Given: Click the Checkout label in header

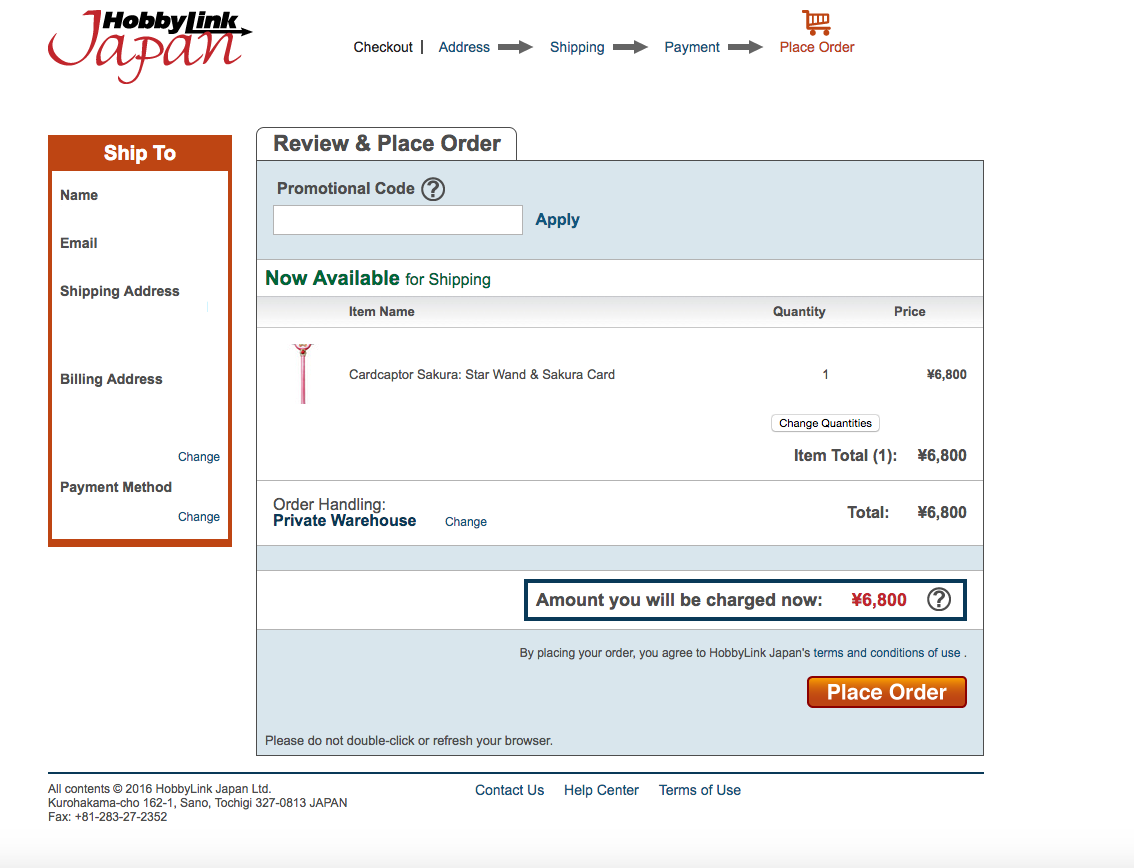Looking at the screenshot, I should click(383, 47).
